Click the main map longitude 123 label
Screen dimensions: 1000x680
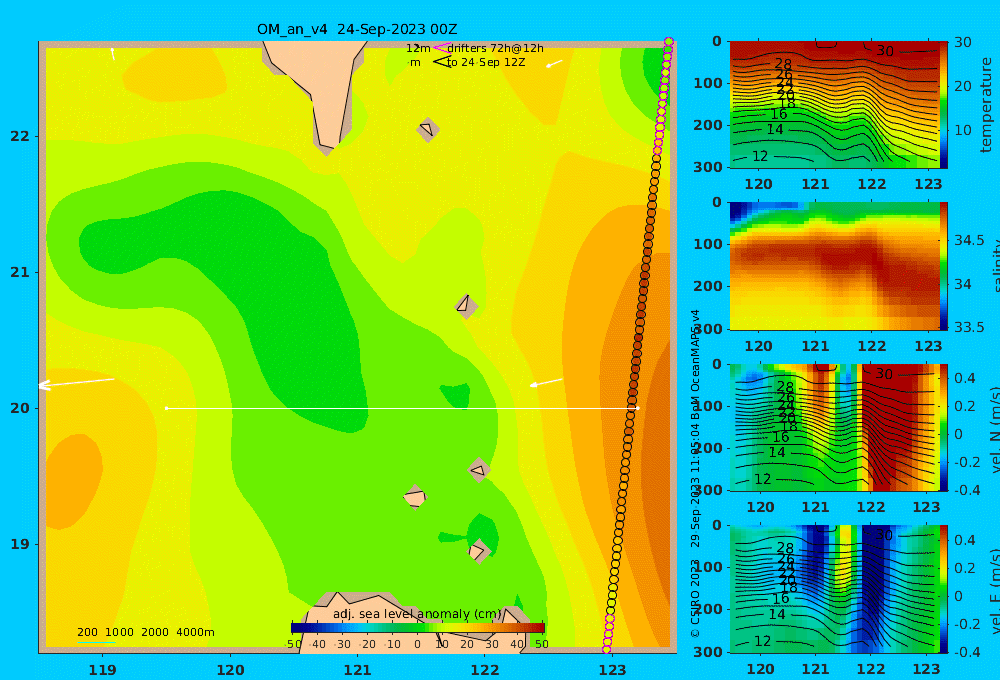[x=612, y=670]
